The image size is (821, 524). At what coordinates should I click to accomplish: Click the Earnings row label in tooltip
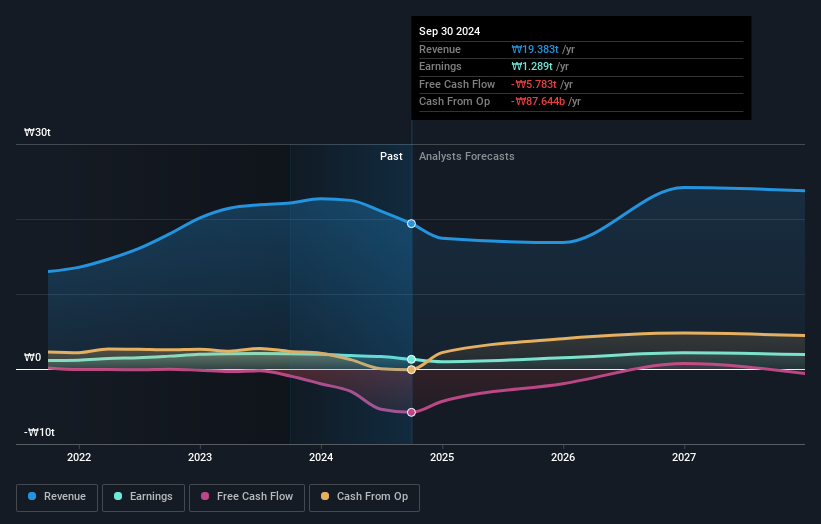click(x=440, y=66)
